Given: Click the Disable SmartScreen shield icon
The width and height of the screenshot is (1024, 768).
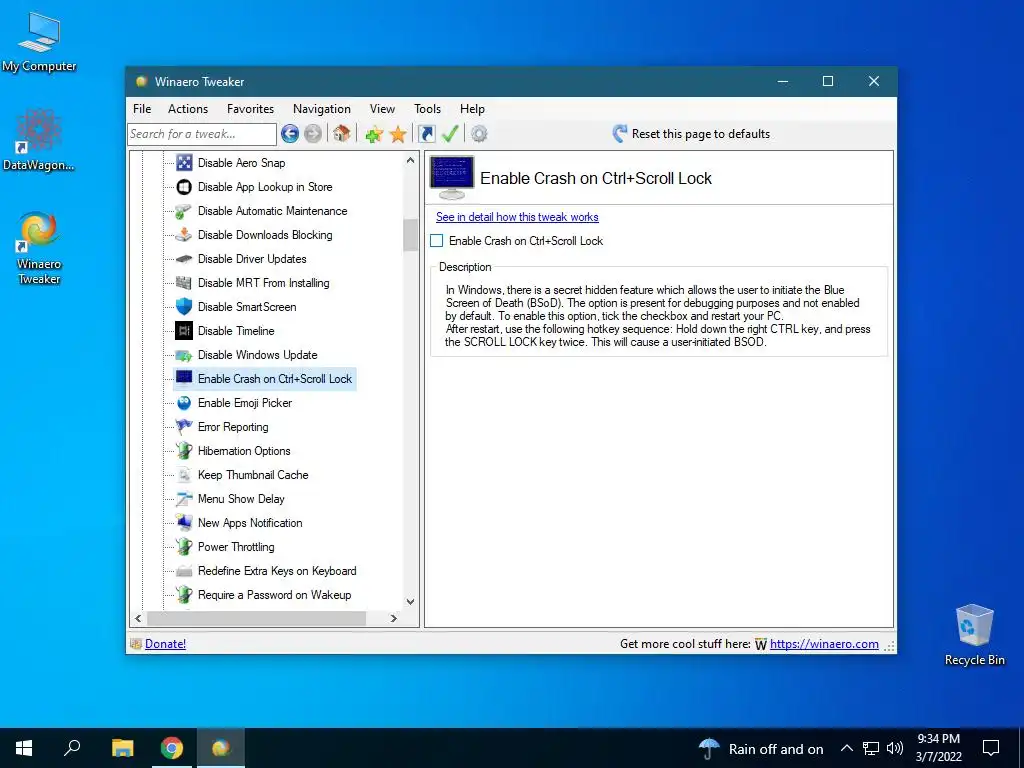Looking at the screenshot, I should 184,307.
